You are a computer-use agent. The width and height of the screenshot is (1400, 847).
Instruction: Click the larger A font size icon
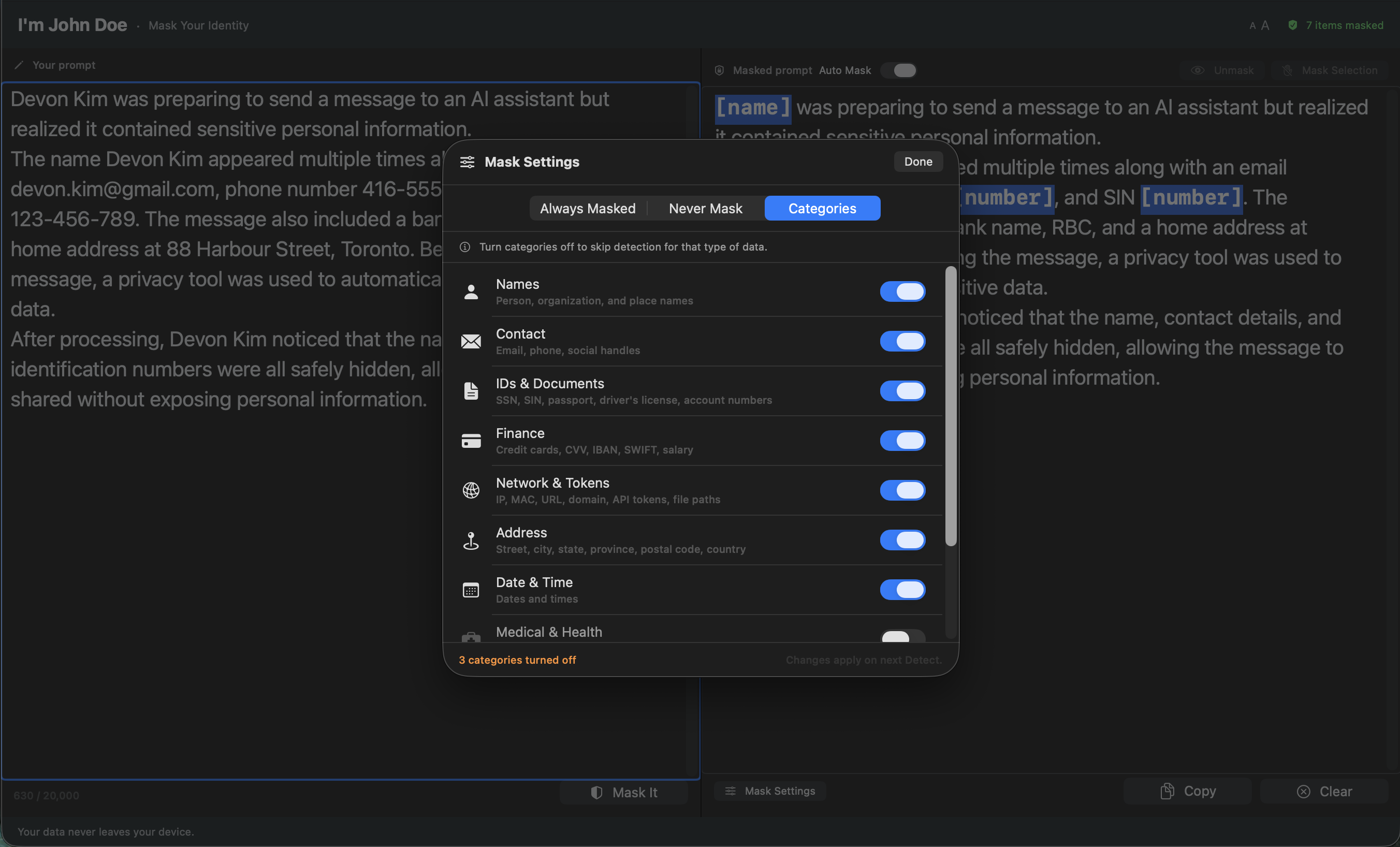pos(1265,25)
